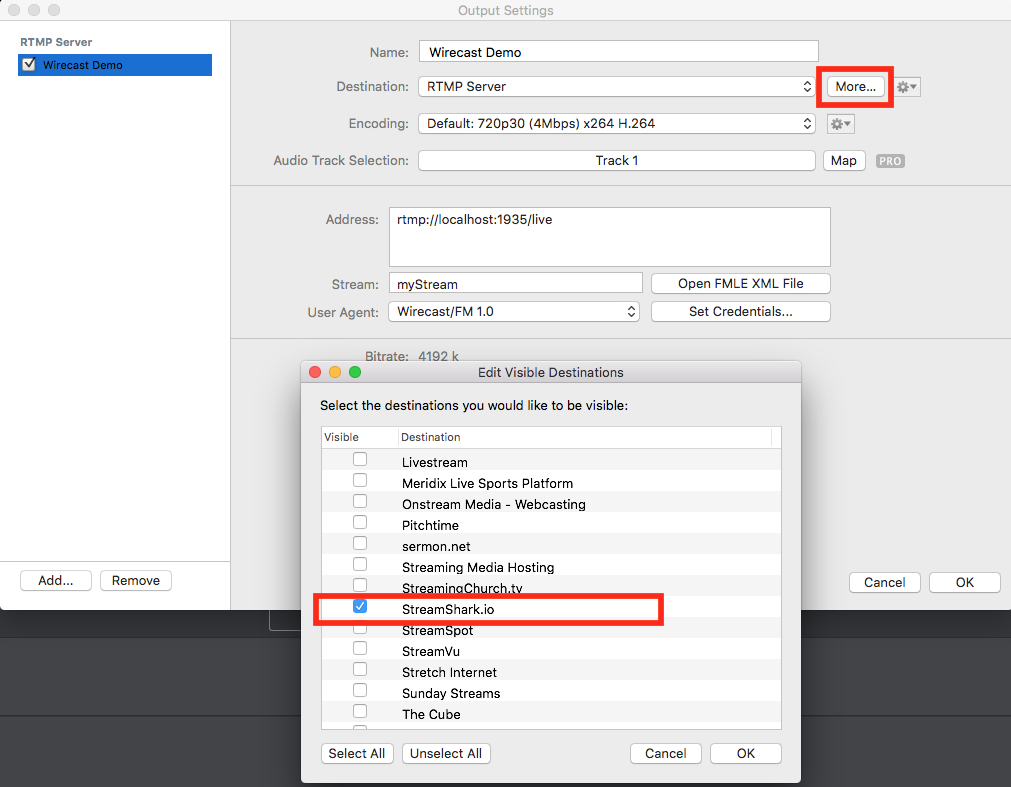Open the Encoding preset dropdown
1011x787 pixels.
(617, 124)
